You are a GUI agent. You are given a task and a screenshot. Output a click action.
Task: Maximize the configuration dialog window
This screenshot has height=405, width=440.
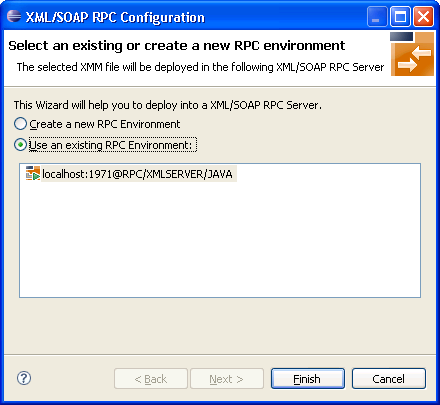coord(400,16)
